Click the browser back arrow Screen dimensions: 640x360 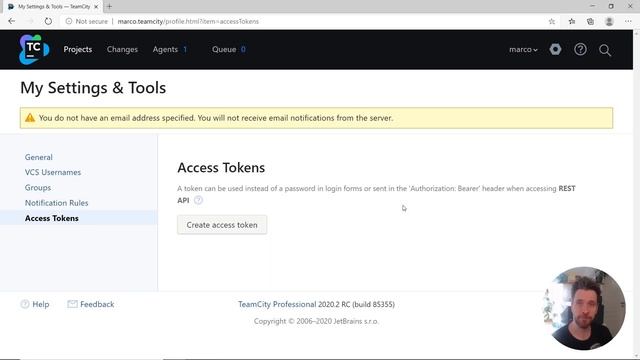point(11,21)
